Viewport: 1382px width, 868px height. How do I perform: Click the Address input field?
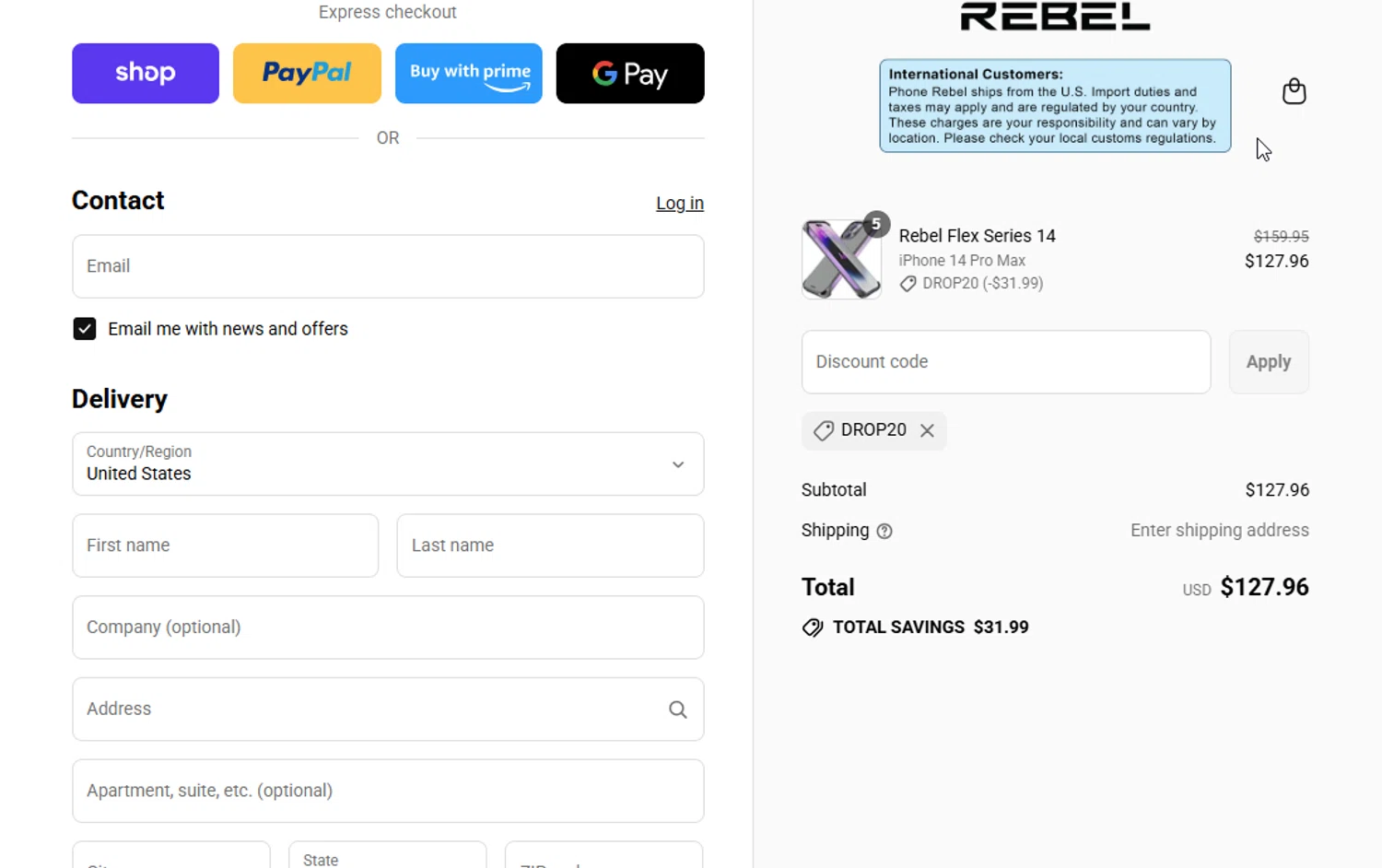point(388,710)
